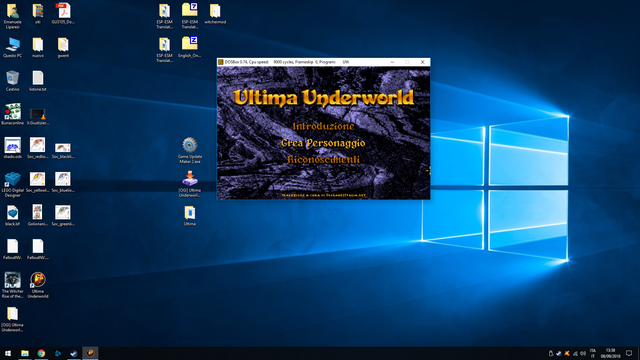This screenshot has height=360, width=640.
Task: Open Google Chrome from the taskbar
Action: pyautogui.click(x=41, y=353)
